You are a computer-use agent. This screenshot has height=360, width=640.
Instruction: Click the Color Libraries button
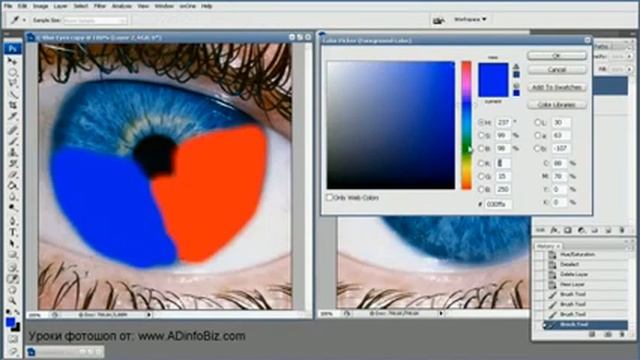click(557, 105)
